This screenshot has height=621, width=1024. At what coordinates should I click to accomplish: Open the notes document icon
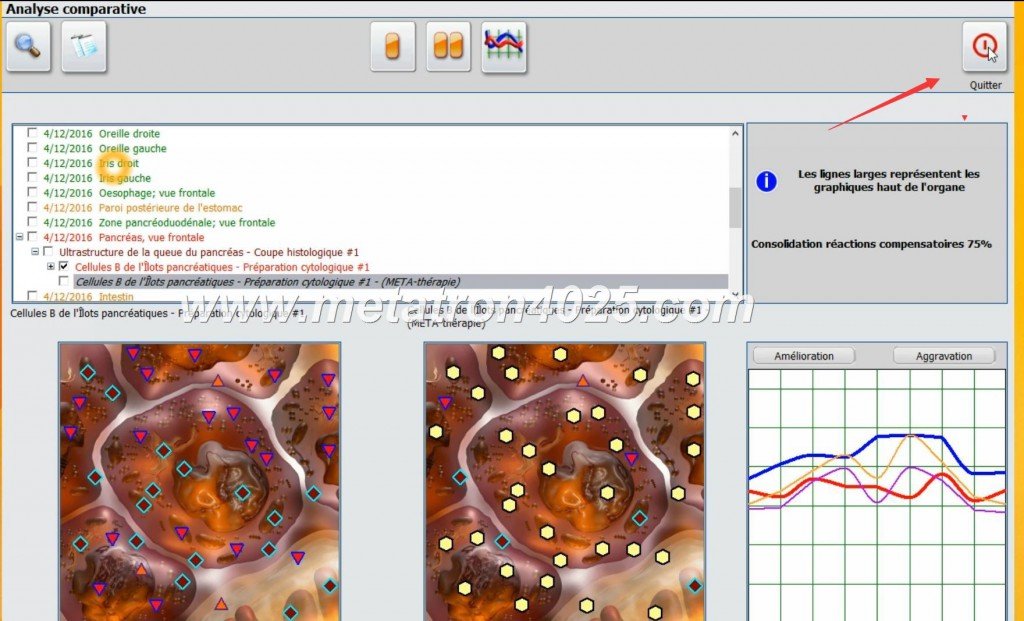(x=84, y=47)
